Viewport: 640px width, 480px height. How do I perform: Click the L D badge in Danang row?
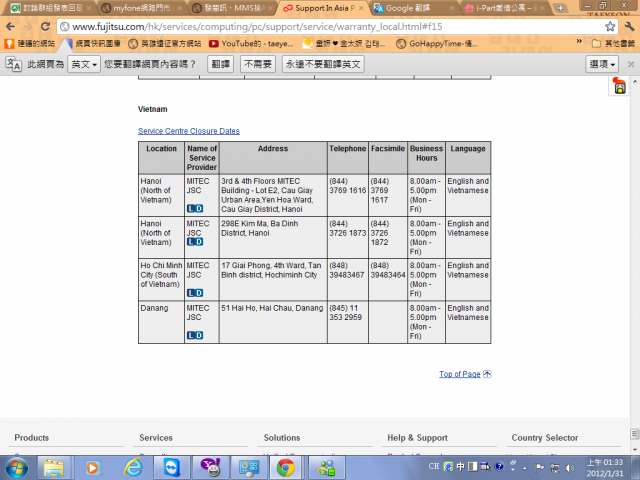(x=195, y=336)
